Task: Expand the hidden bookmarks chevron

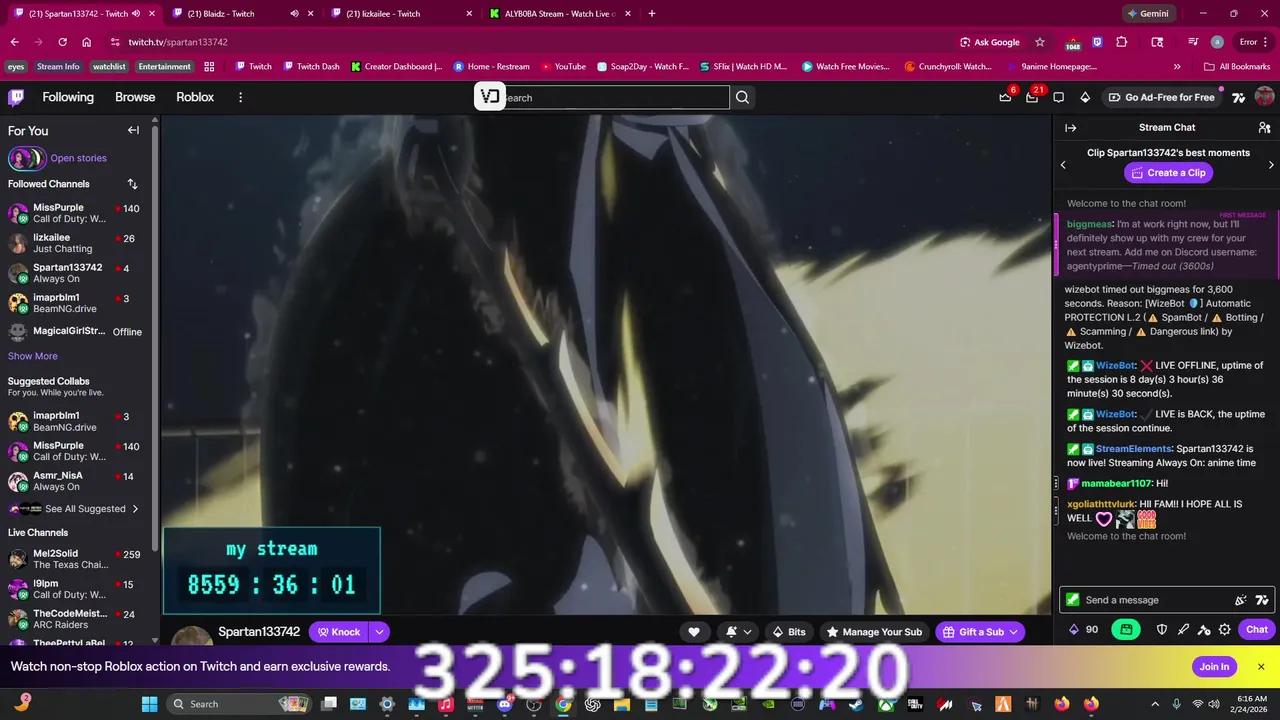Action: click(1177, 67)
